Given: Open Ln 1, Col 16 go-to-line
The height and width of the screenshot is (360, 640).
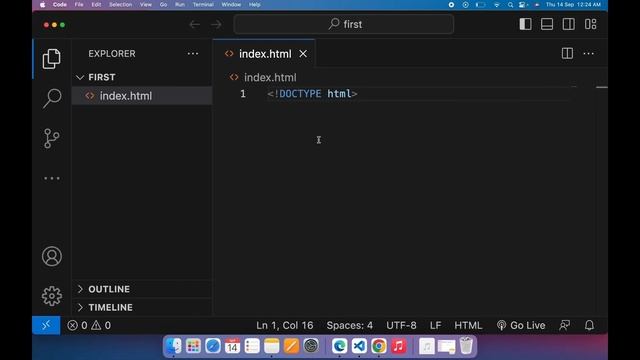Looking at the screenshot, I should coord(284,325).
